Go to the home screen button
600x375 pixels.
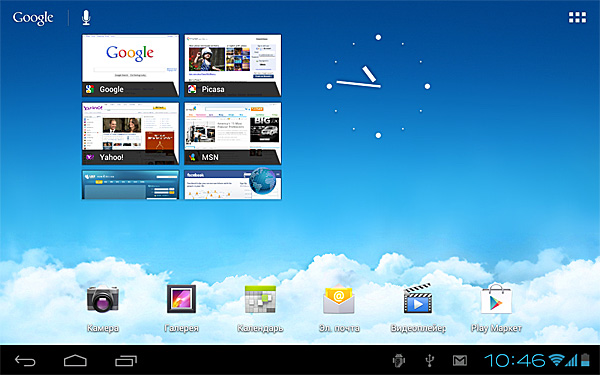coord(75,360)
